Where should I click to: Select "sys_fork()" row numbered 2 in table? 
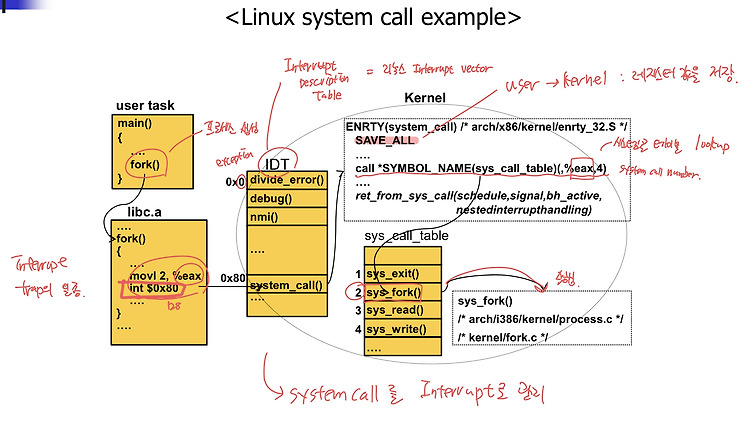point(403,292)
